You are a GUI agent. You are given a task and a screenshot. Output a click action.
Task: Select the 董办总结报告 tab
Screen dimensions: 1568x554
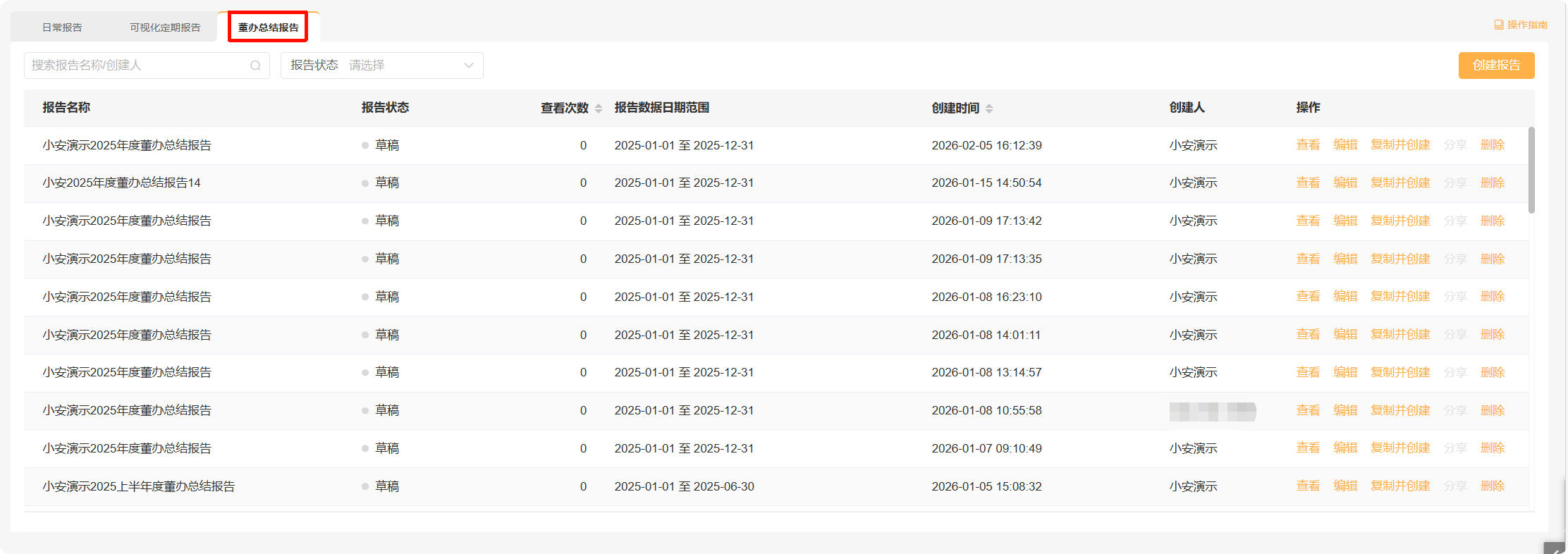pyautogui.click(x=269, y=27)
